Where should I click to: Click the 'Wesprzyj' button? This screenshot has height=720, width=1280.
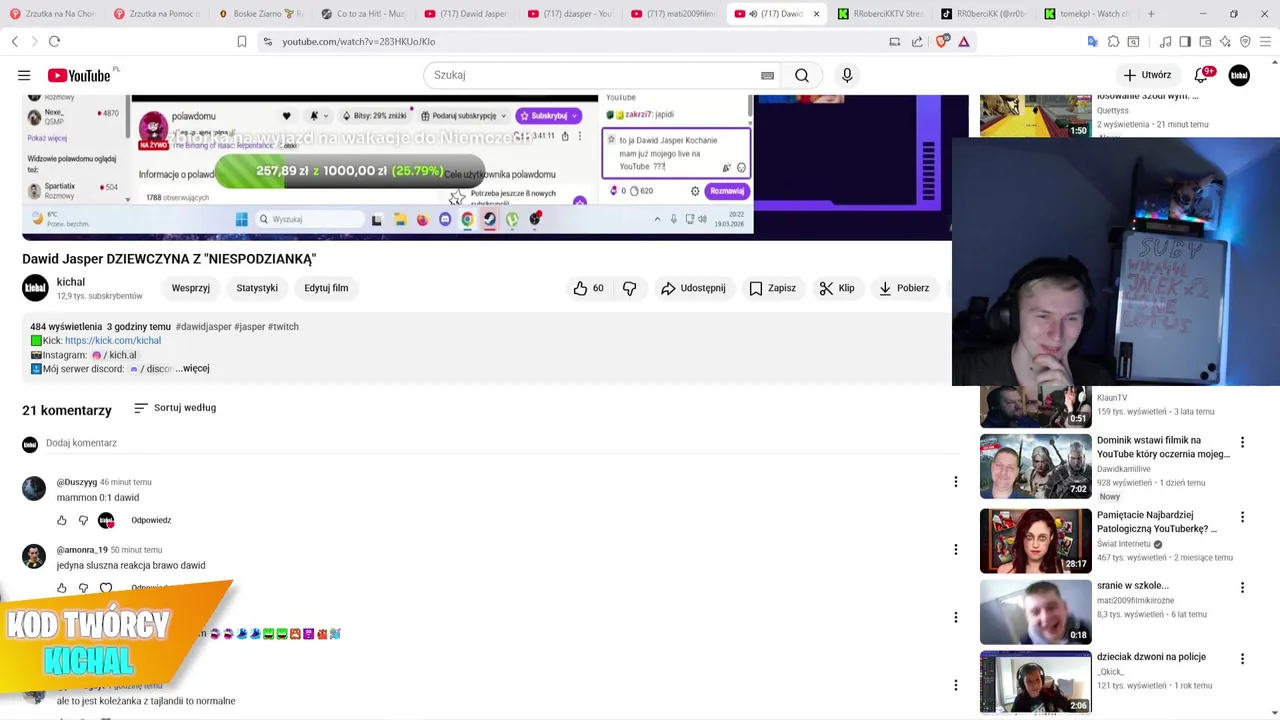[191, 288]
